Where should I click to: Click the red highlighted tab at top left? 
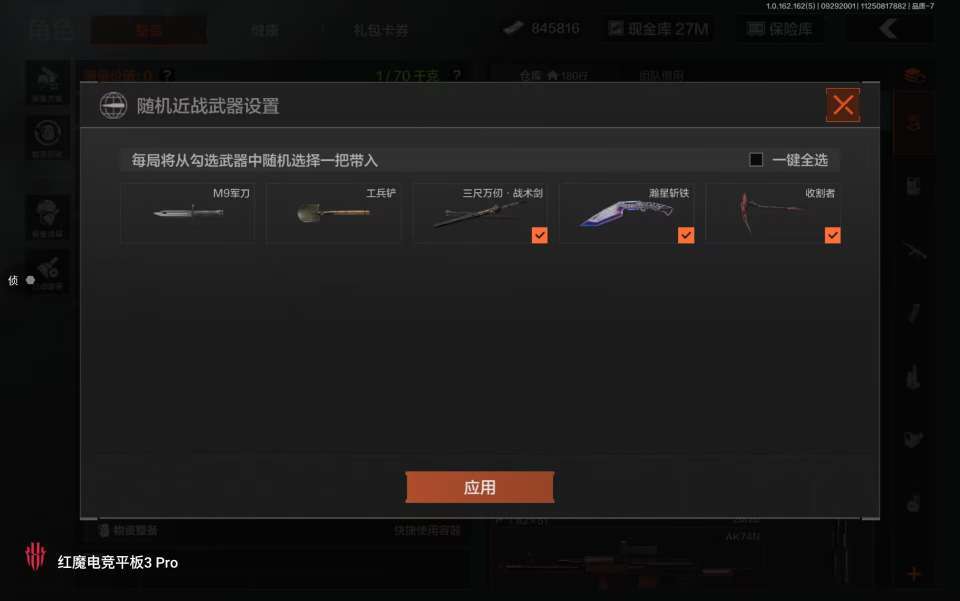point(149,30)
